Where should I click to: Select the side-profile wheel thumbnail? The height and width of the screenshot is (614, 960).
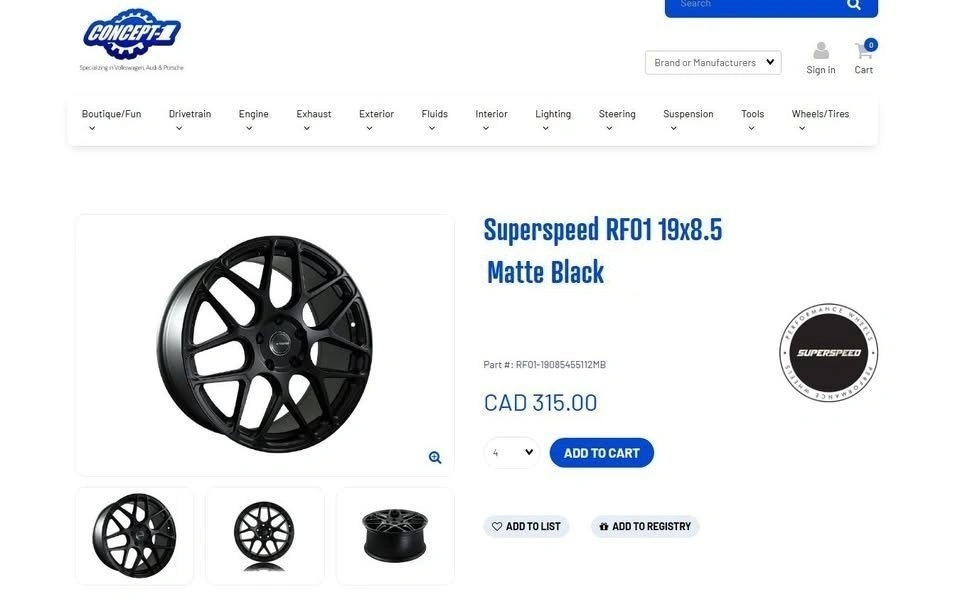pos(395,536)
